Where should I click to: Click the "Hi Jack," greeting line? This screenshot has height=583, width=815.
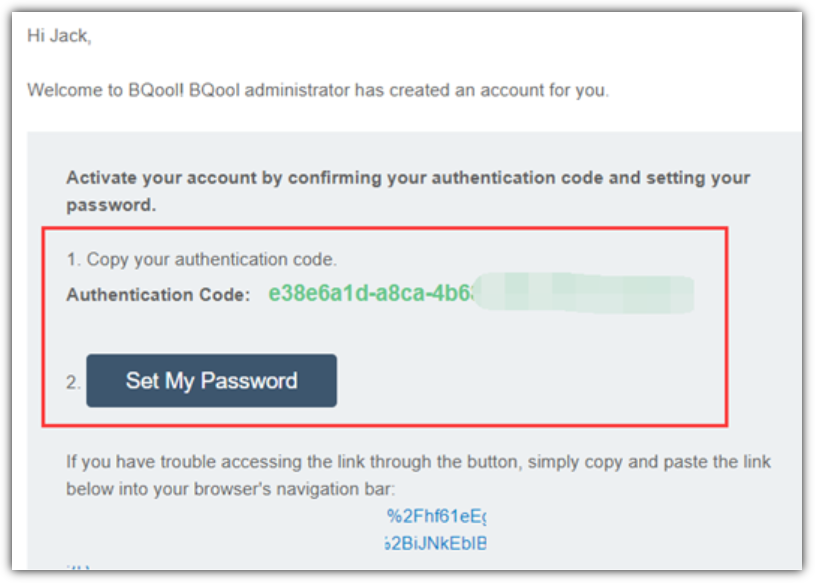tap(59, 36)
